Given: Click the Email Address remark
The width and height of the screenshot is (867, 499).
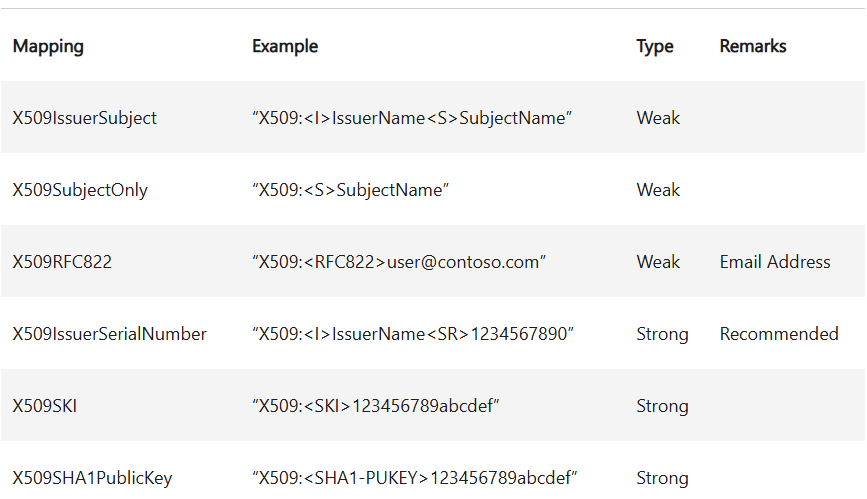Looking at the screenshot, I should pos(775,262).
